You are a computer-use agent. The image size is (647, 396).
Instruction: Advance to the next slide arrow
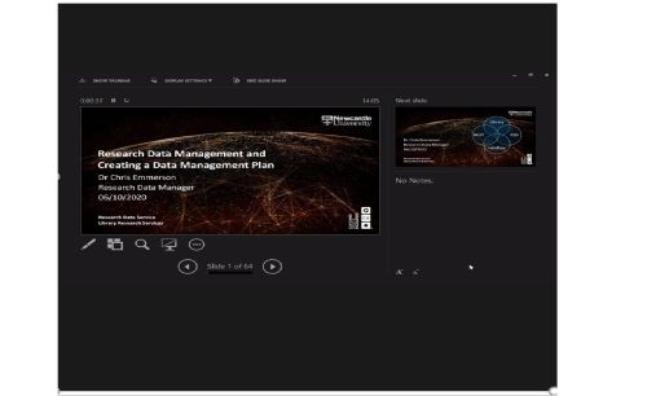pyautogui.click(x=272, y=266)
